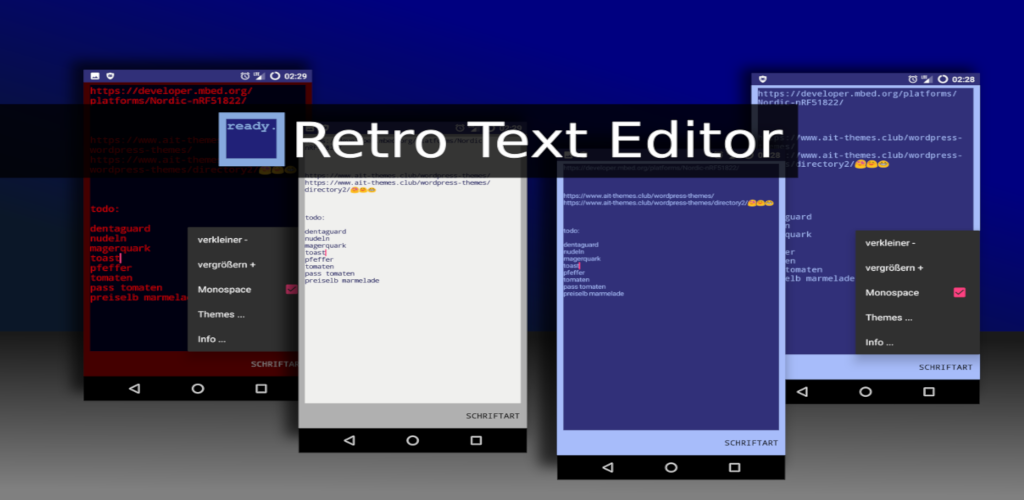Click the 'dentaguard' line in the white editor
Screen dimensions: 1024x500
point(330,232)
